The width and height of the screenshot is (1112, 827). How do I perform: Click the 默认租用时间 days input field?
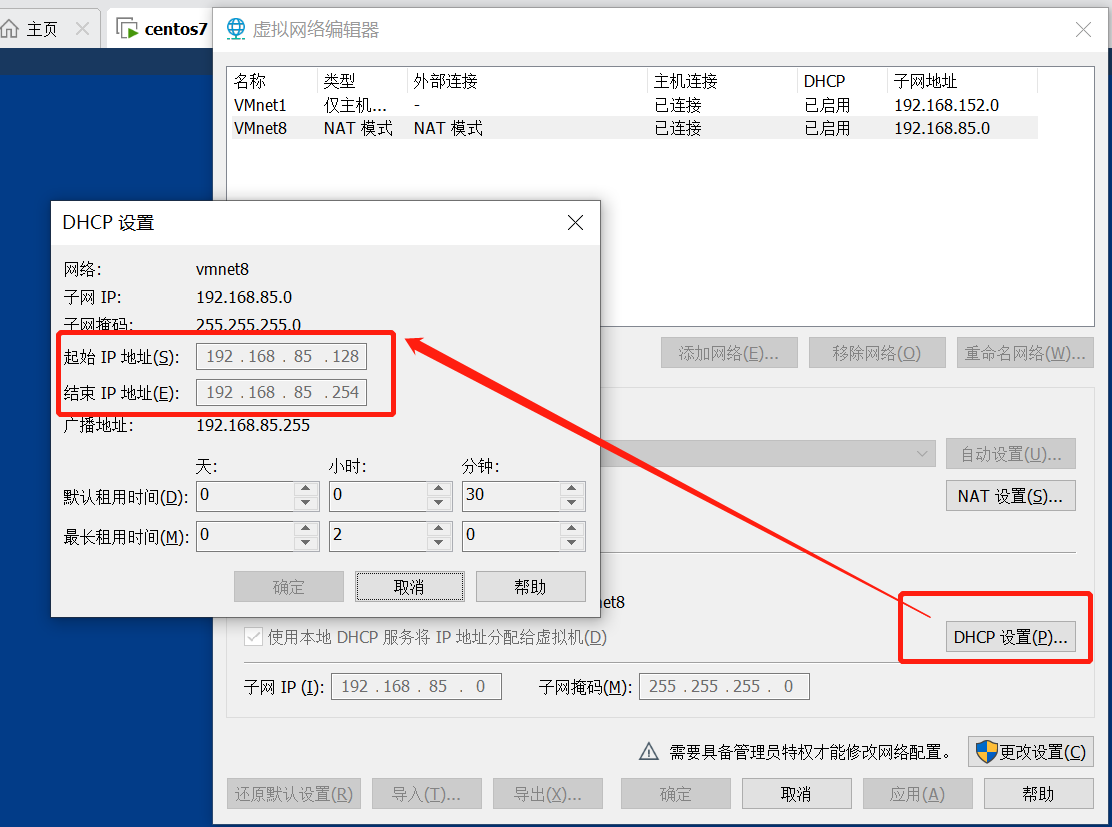pyautogui.click(x=245, y=496)
